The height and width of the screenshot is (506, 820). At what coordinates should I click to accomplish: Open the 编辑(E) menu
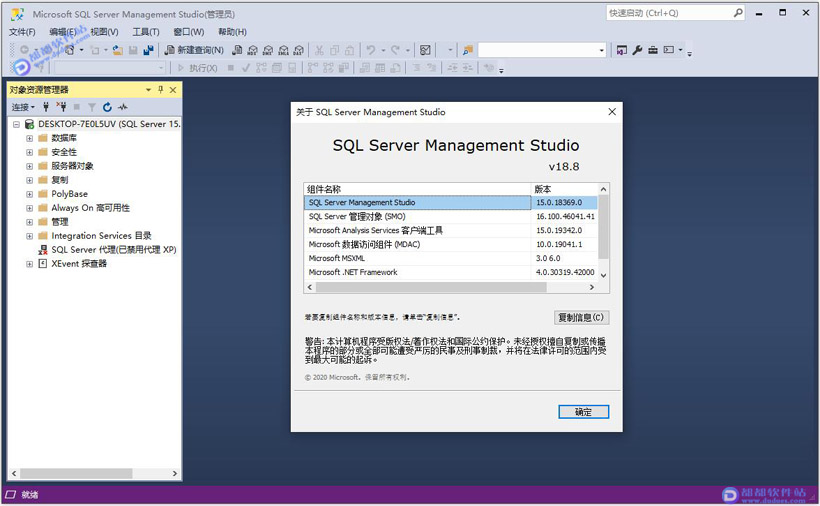63,32
